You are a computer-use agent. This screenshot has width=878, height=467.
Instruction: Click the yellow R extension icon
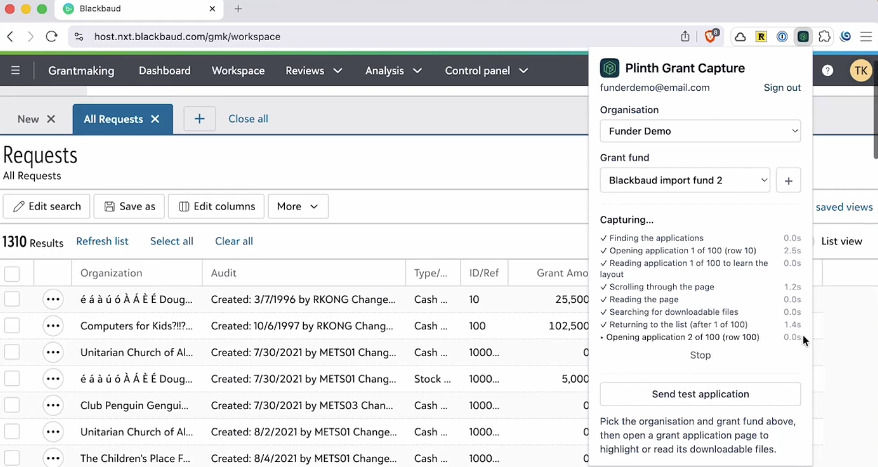pyautogui.click(x=761, y=37)
